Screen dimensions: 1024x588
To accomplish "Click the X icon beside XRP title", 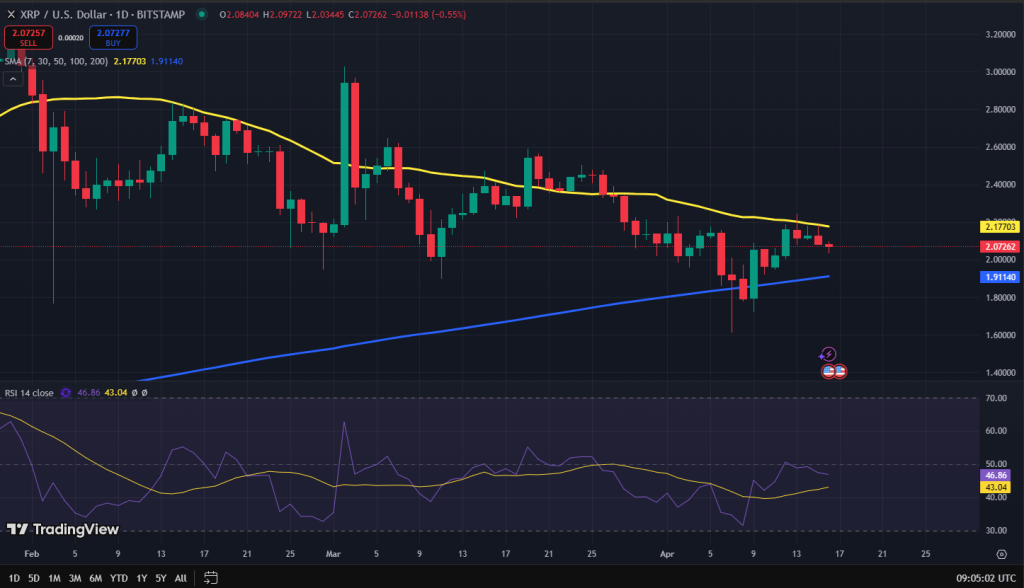I will [x=10, y=14].
